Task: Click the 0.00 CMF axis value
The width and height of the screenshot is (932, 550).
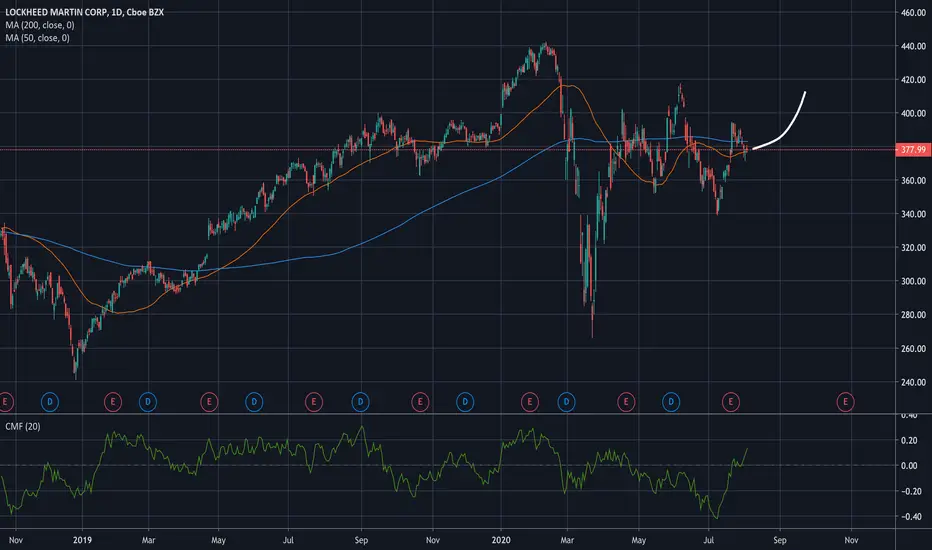Action: [x=909, y=466]
